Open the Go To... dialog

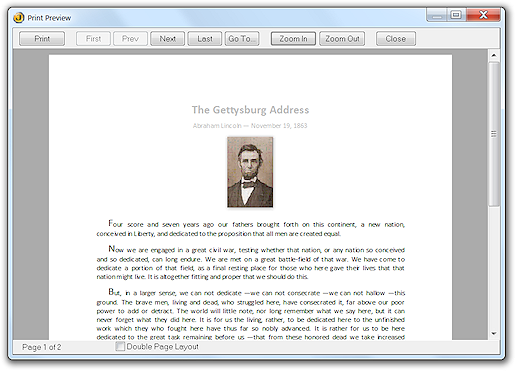[x=242, y=39]
